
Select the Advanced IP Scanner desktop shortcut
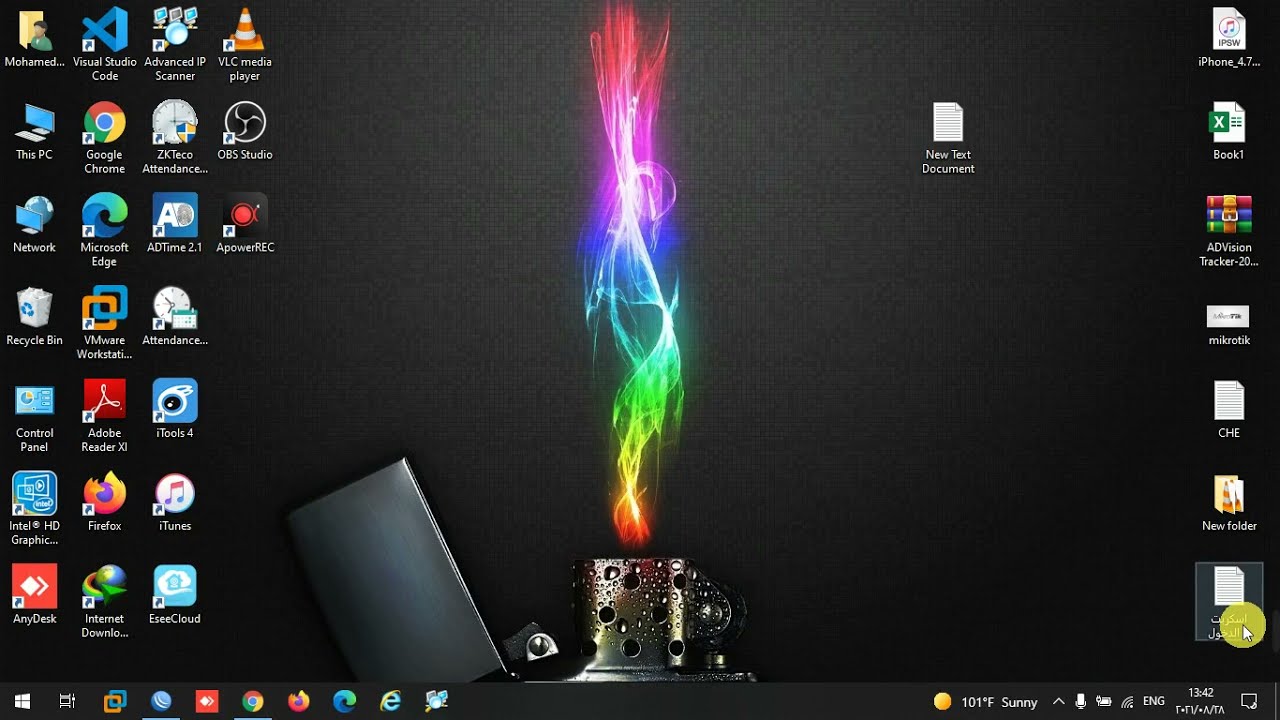coord(175,45)
